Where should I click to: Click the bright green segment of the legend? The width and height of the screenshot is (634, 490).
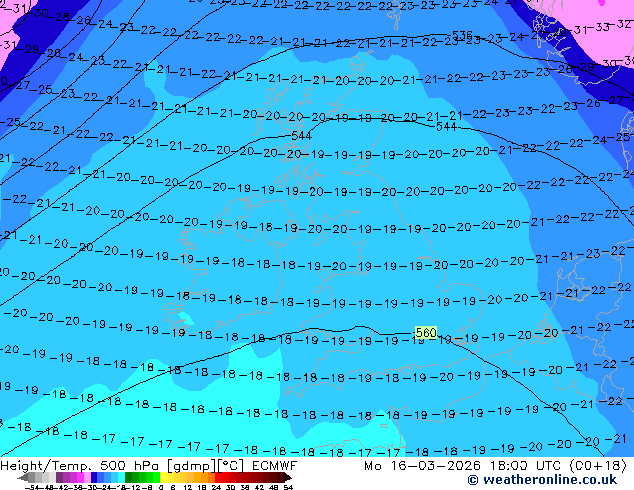tap(156, 477)
